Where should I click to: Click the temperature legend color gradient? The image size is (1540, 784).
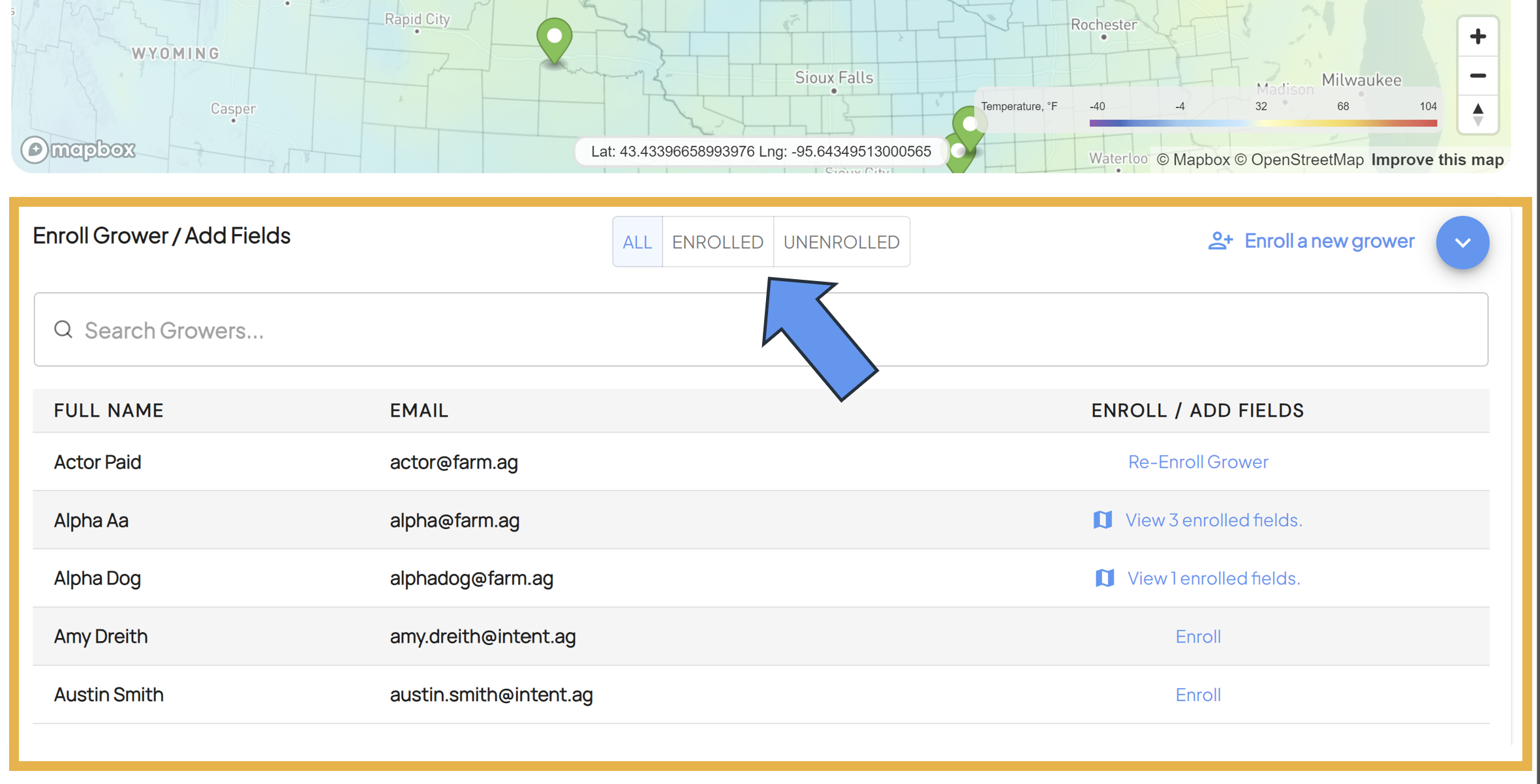[x=1263, y=123]
